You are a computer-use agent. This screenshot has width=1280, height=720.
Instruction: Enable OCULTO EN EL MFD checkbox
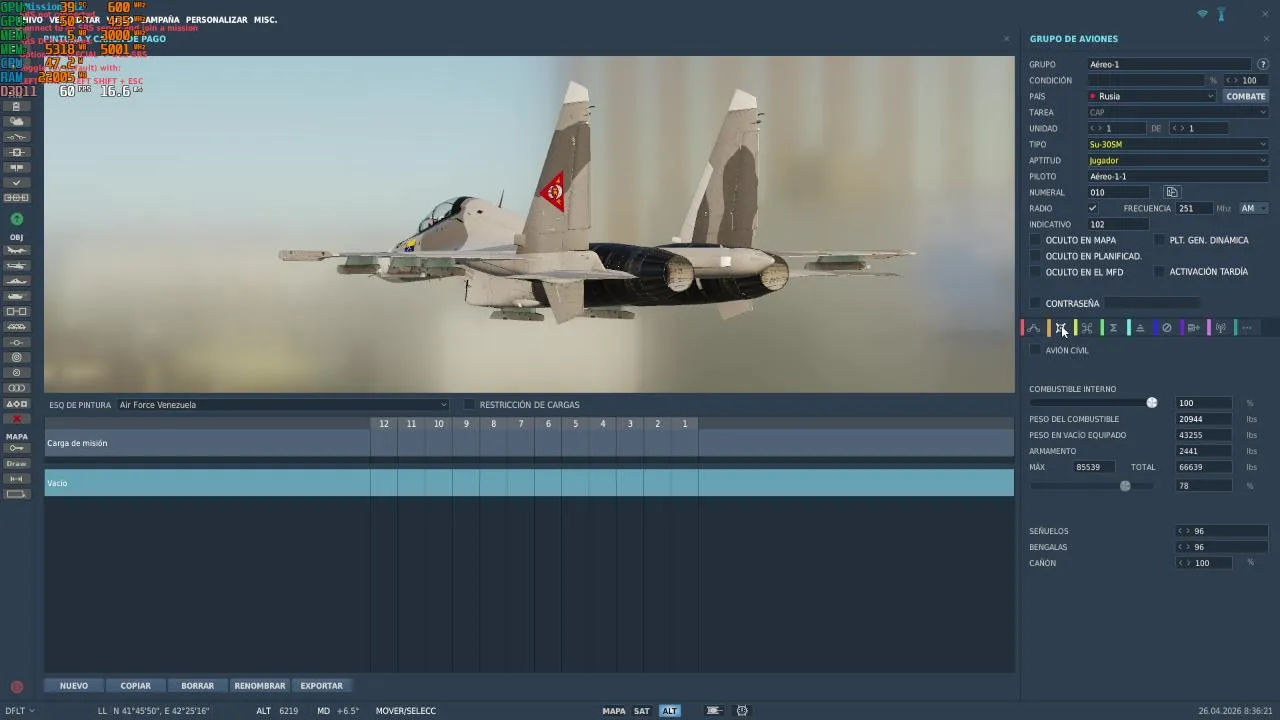tap(1036, 272)
